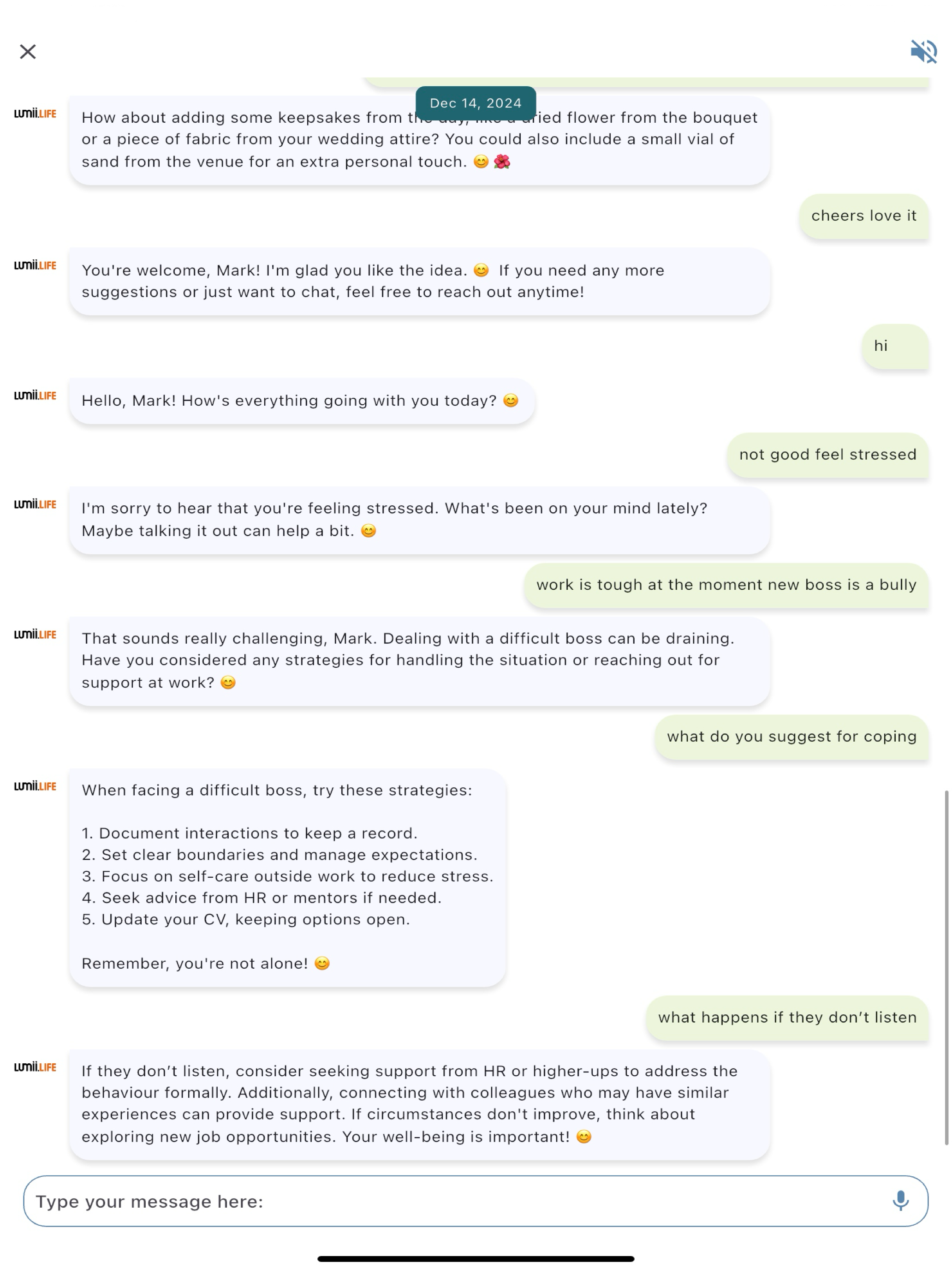Select the 'hi' user message bubble

click(895, 346)
